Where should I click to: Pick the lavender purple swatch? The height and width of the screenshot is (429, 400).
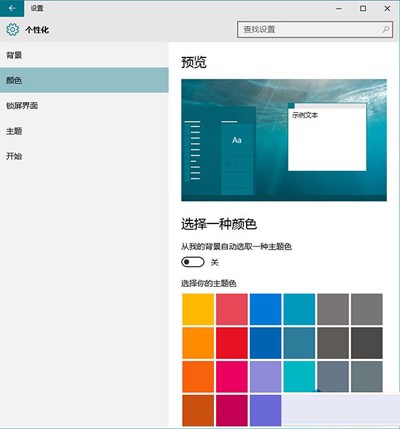(x=265, y=376)
